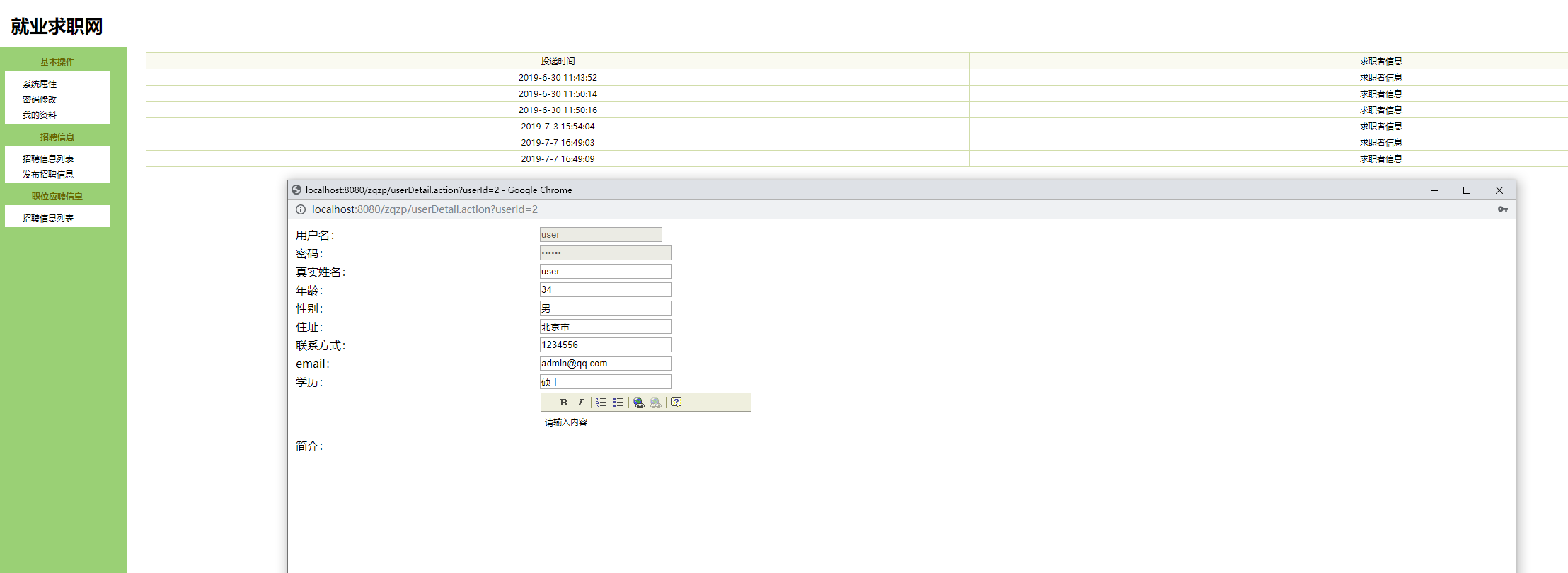Click the site info icon in address bar

[301, 209]
